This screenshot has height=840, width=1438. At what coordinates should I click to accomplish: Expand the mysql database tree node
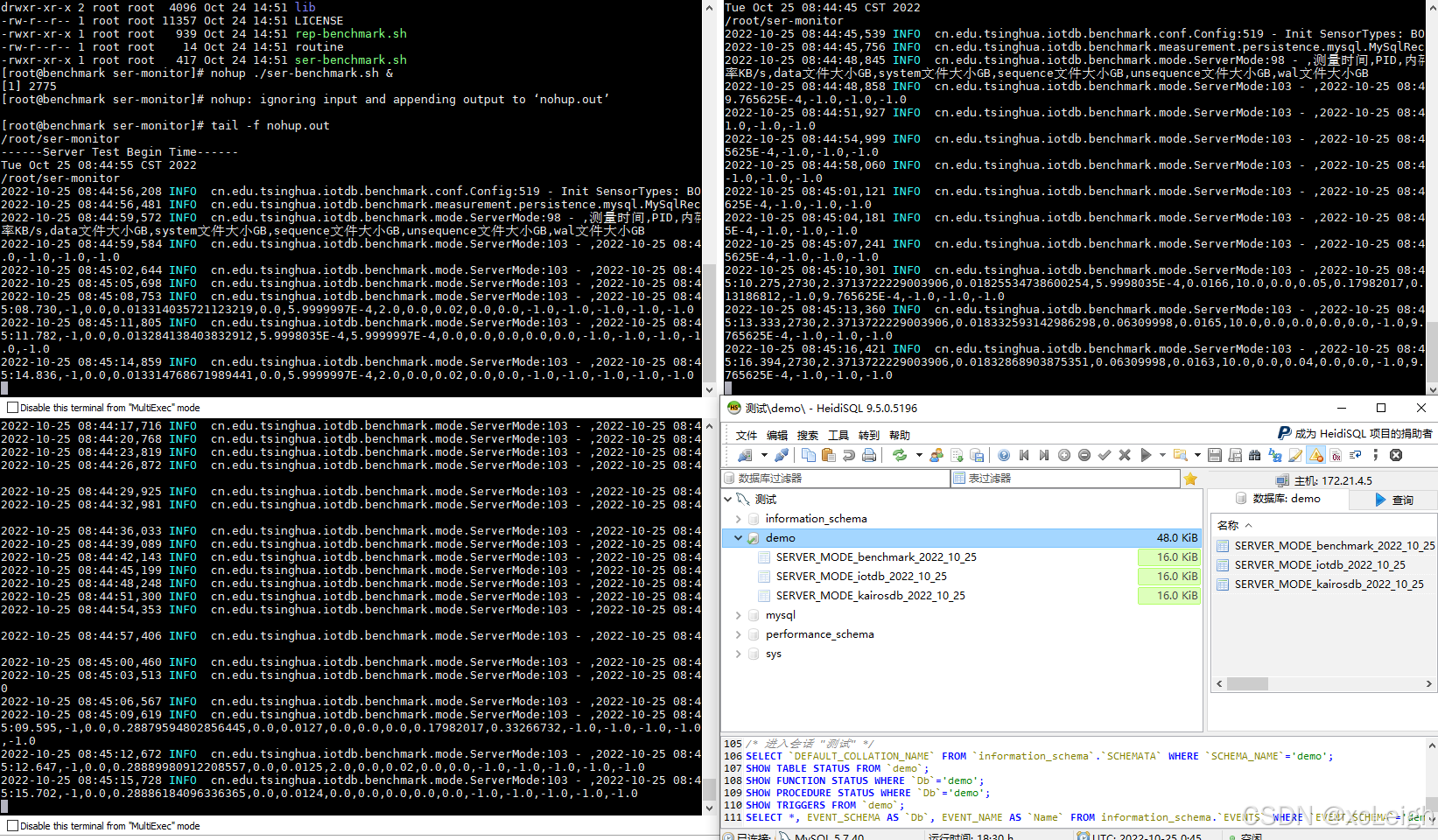[x=738, y=615]
